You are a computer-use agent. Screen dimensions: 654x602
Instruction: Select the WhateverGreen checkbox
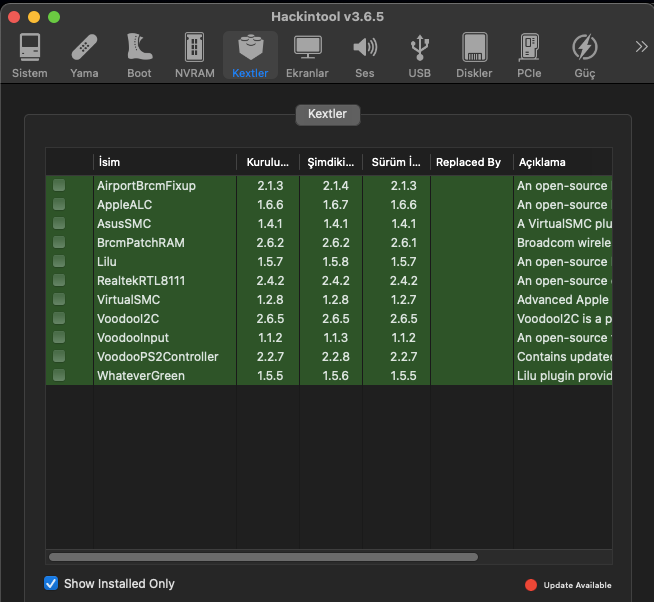point(59,375)
